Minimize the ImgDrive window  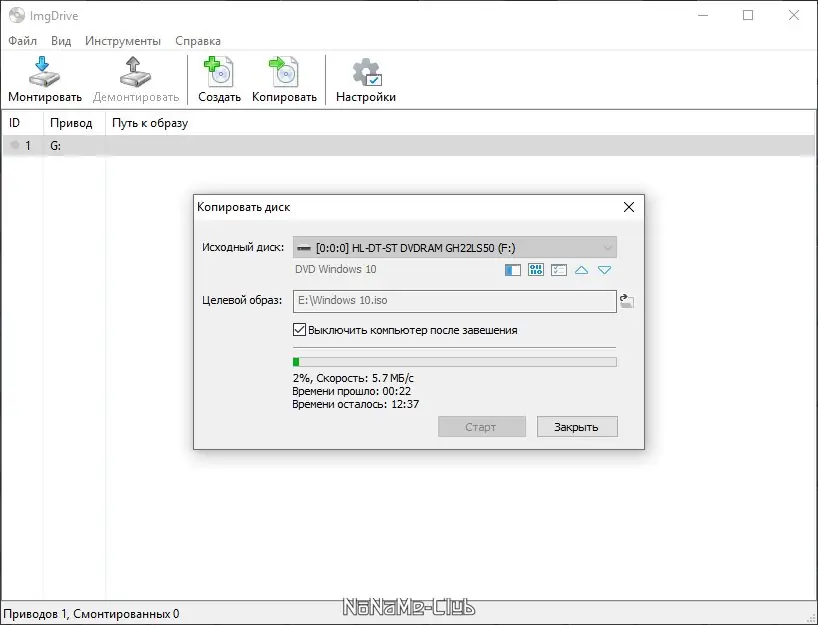(703, 15)
